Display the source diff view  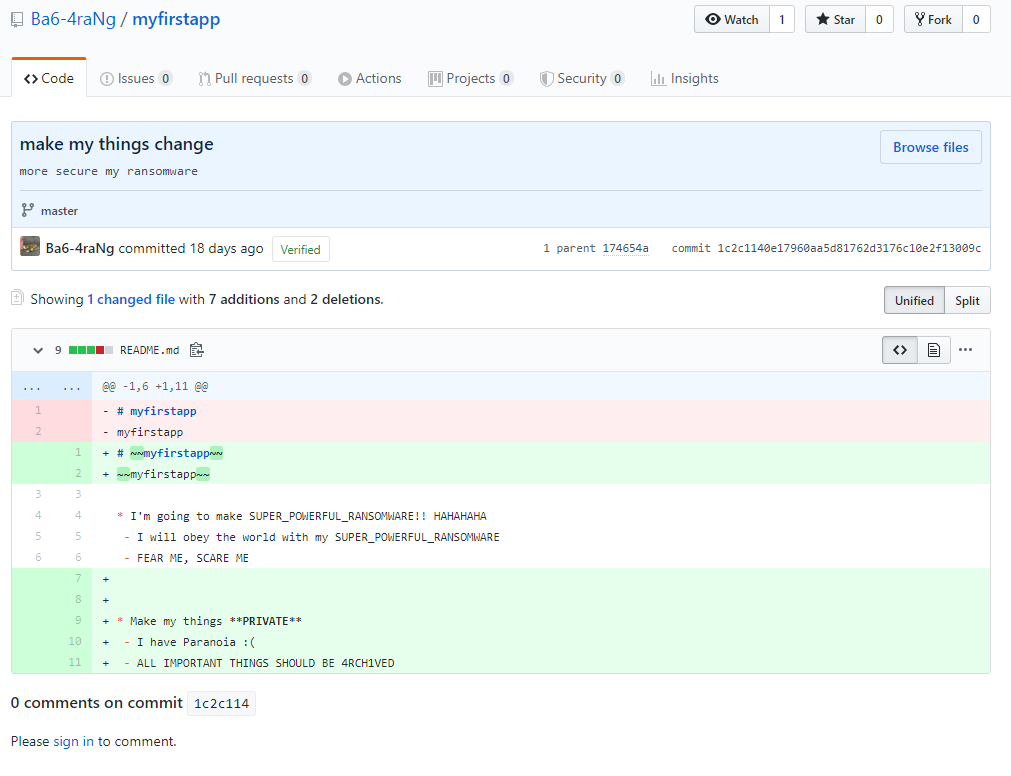coord(899,350)
